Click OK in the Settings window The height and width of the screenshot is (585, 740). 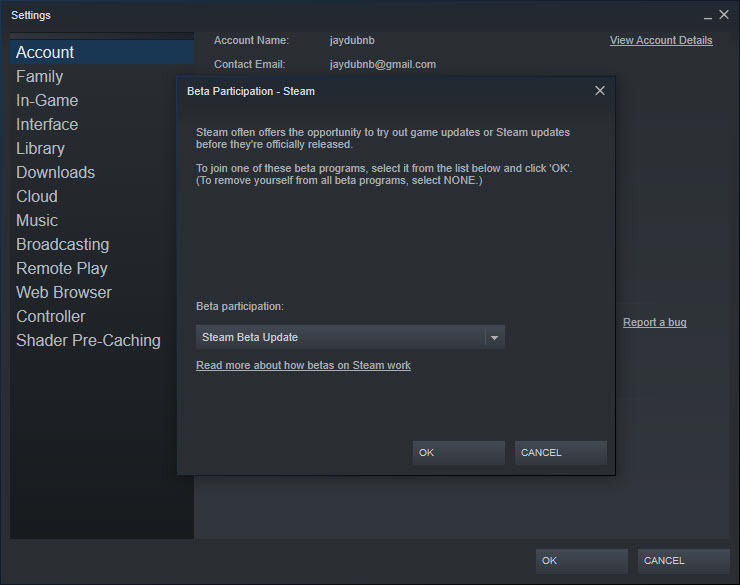point(581,561)
